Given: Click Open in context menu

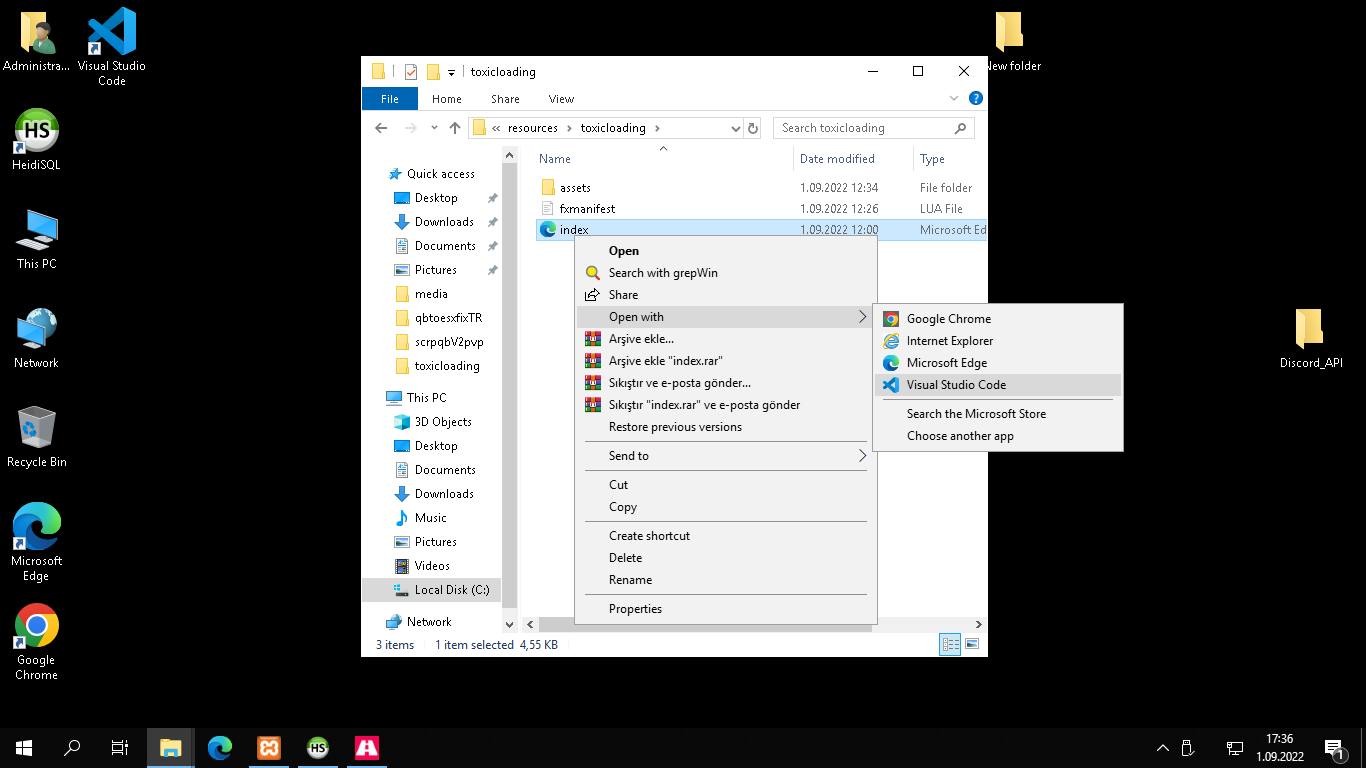Looking at the screenshot, I should point(726,251).
